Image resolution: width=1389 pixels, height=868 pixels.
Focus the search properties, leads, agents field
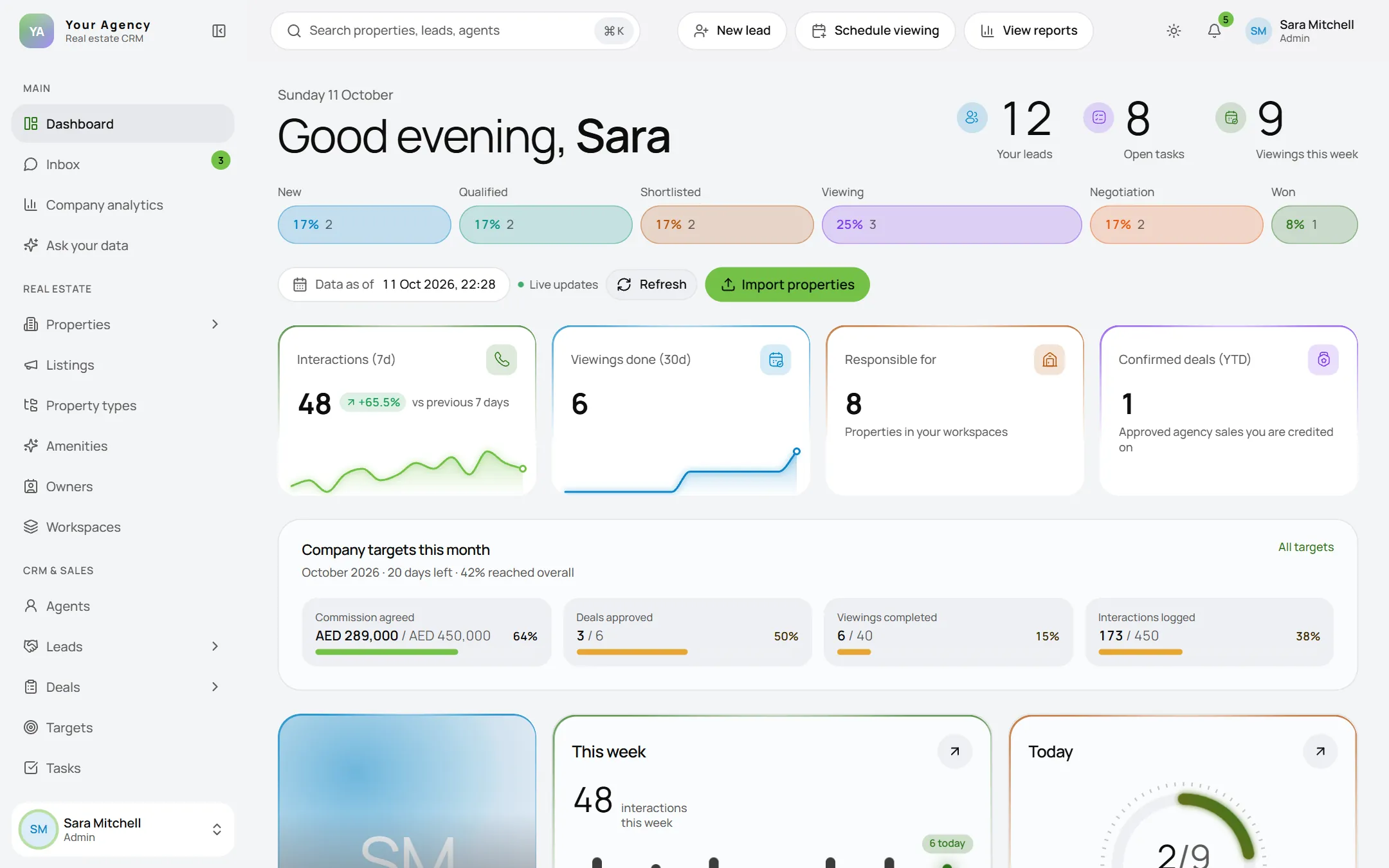tap(455, 31)
